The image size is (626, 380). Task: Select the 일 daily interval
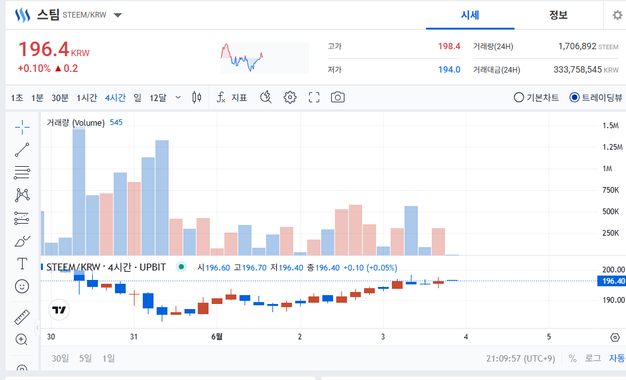point(137,98)
